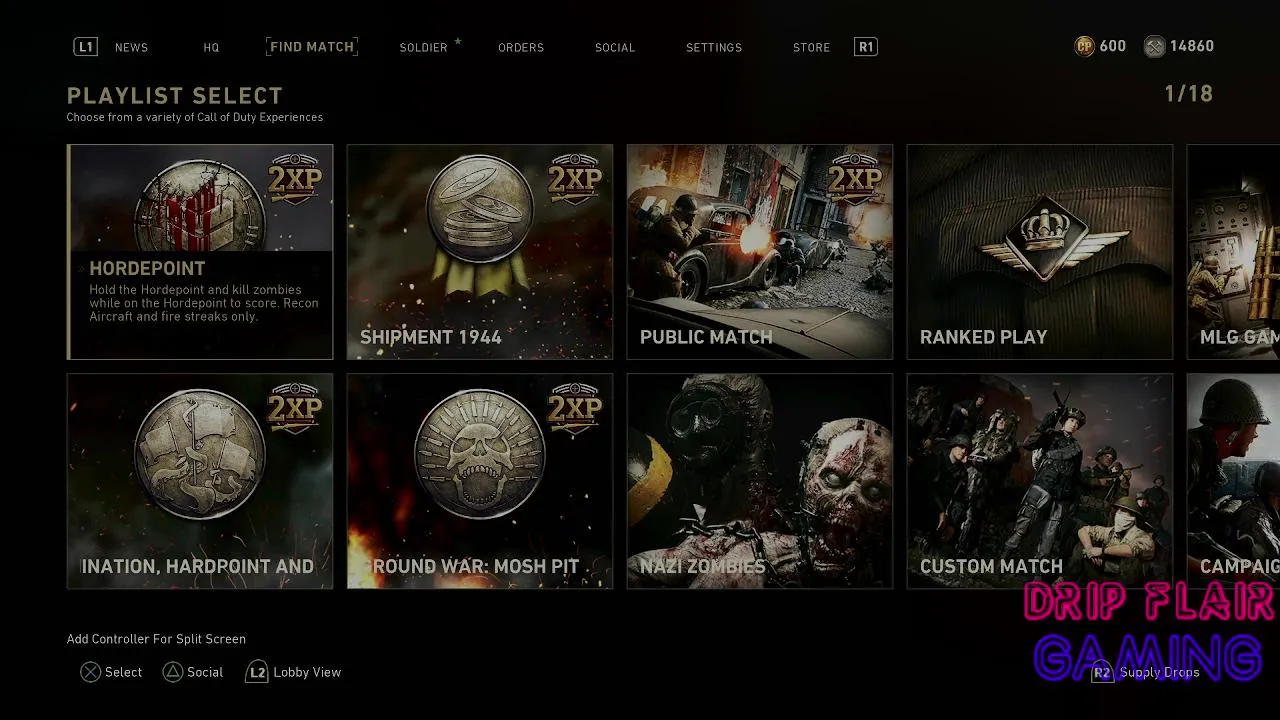
Task: Open the News tab
Action: coord(131,47)
